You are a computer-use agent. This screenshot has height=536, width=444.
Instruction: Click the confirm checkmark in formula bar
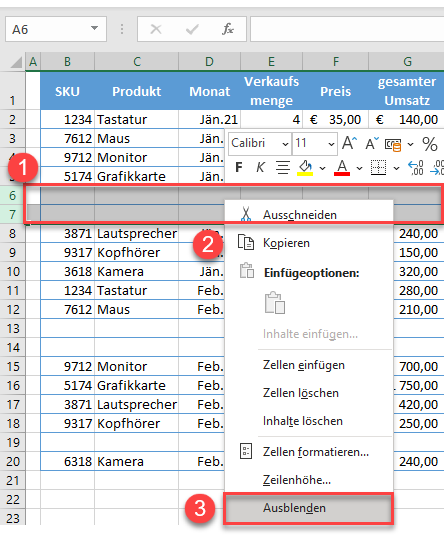[192, 29]
